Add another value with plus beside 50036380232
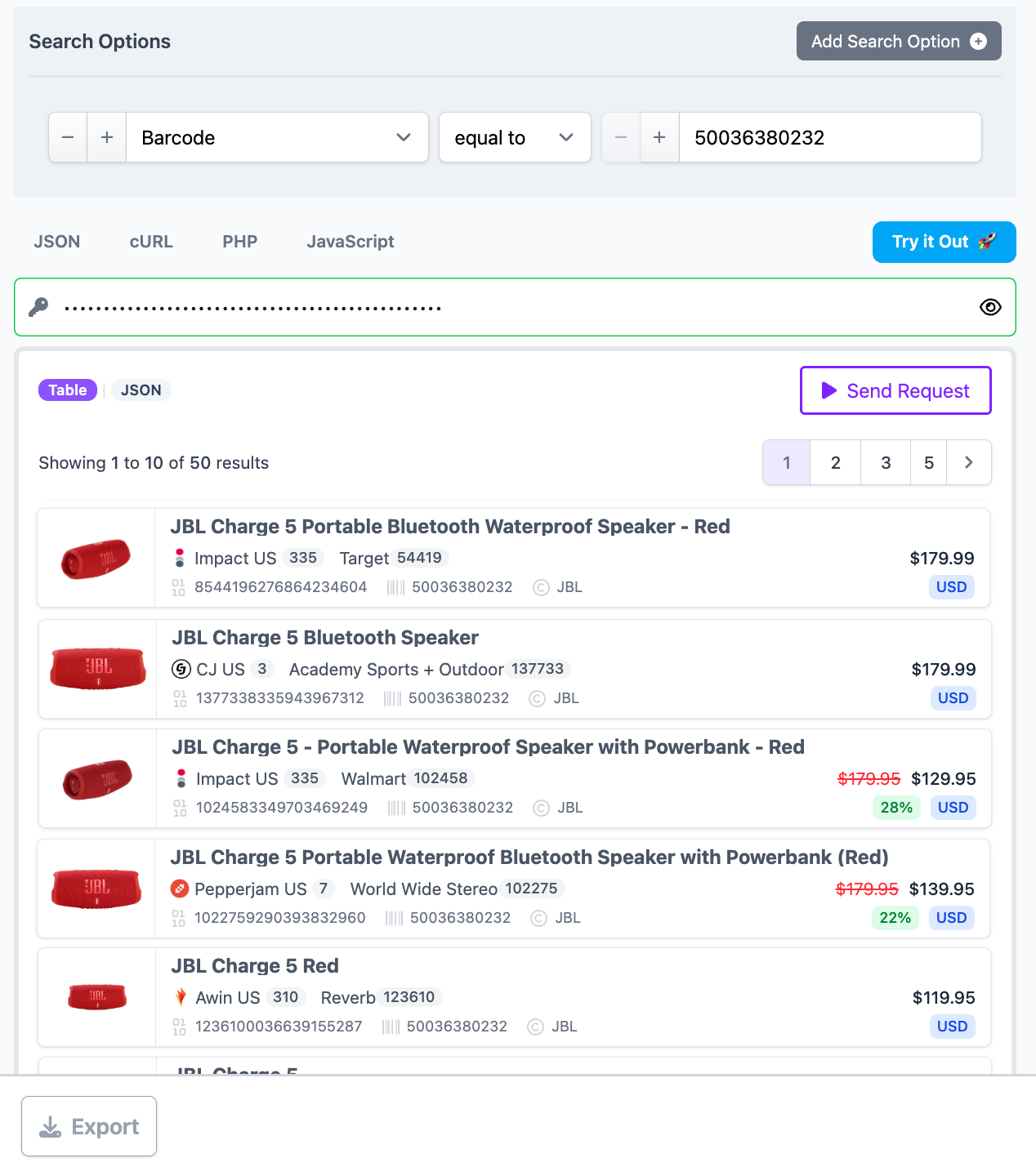1036x1176 pixels. point(659,137)
